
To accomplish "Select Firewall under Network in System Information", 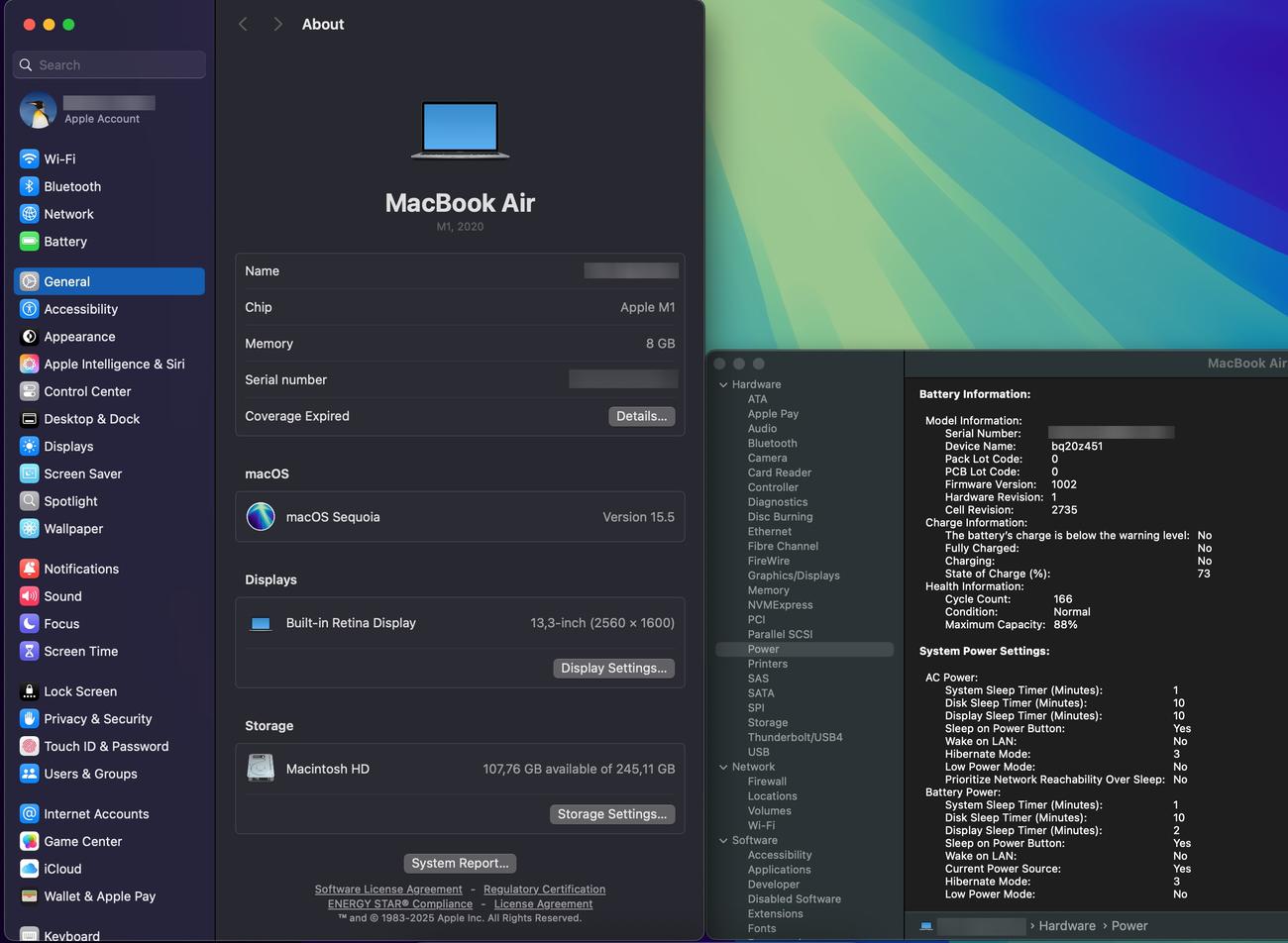I will click(x=767, y=782).
